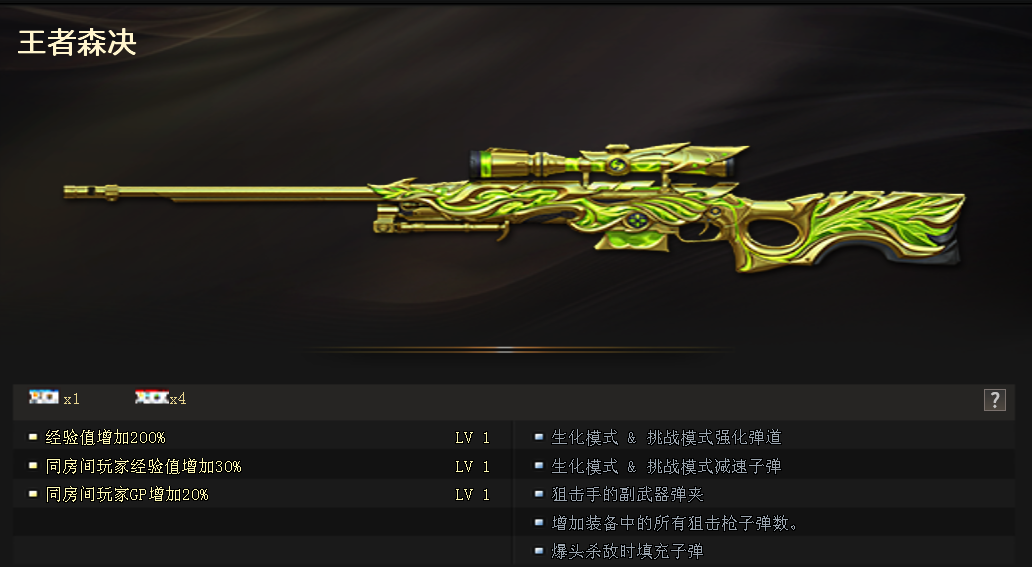Screen dimensions: 1032x567
Task: Click the red ticket icon labeled x4
Action: pyautogui.click(x=151, y=396)
